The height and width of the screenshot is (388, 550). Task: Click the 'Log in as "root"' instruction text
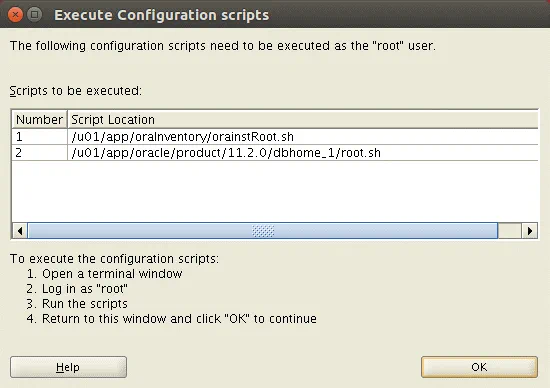(85, 289)
